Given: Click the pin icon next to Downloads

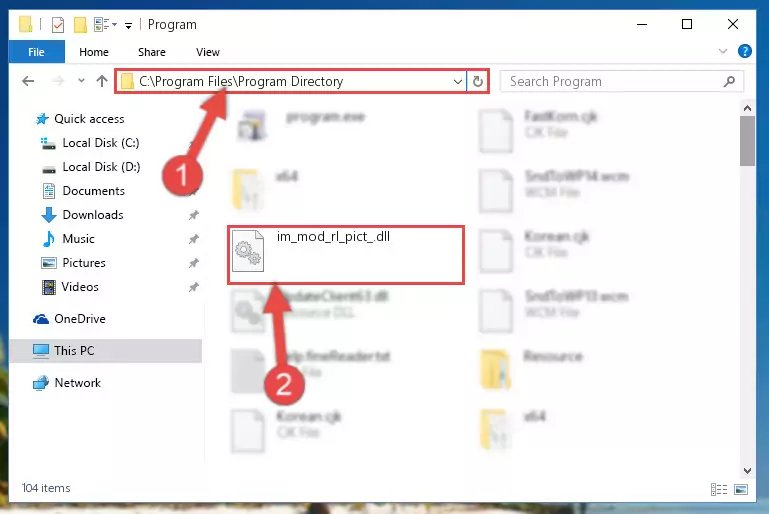Looking at the screenshot, I should point(194,215).
